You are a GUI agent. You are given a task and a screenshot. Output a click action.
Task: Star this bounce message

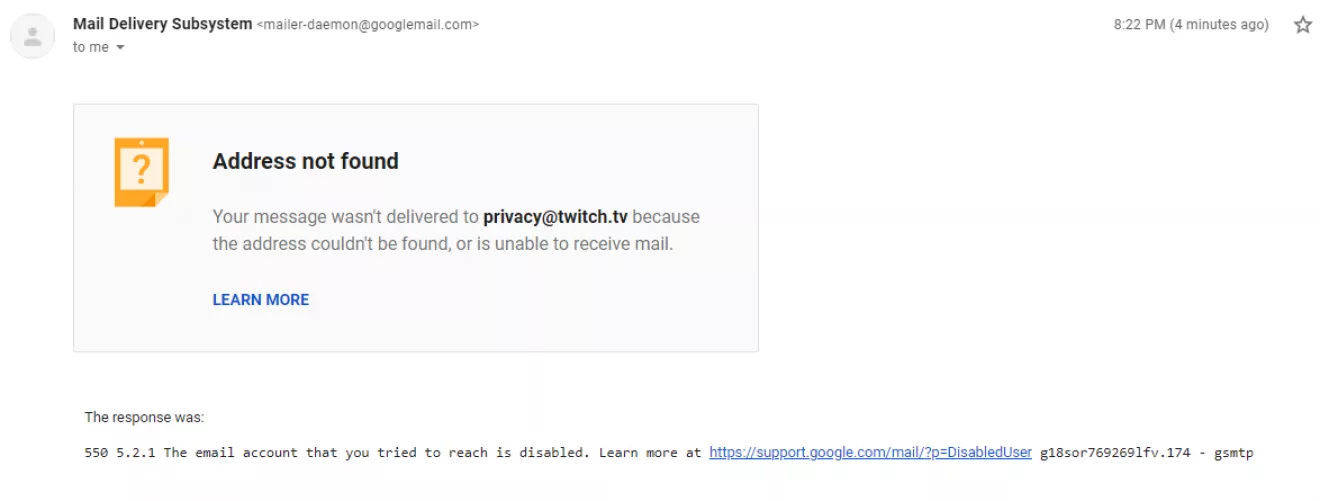[1302, 25]
